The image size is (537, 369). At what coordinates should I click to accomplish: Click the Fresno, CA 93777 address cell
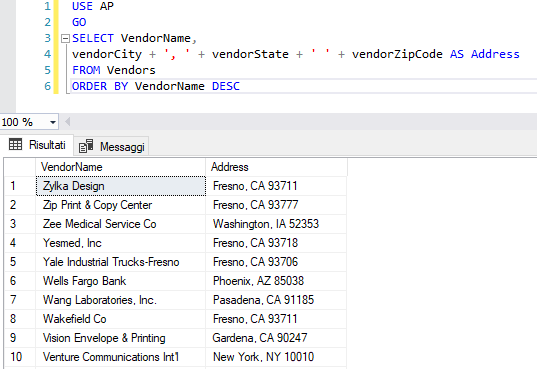click(x=276, y=205)
